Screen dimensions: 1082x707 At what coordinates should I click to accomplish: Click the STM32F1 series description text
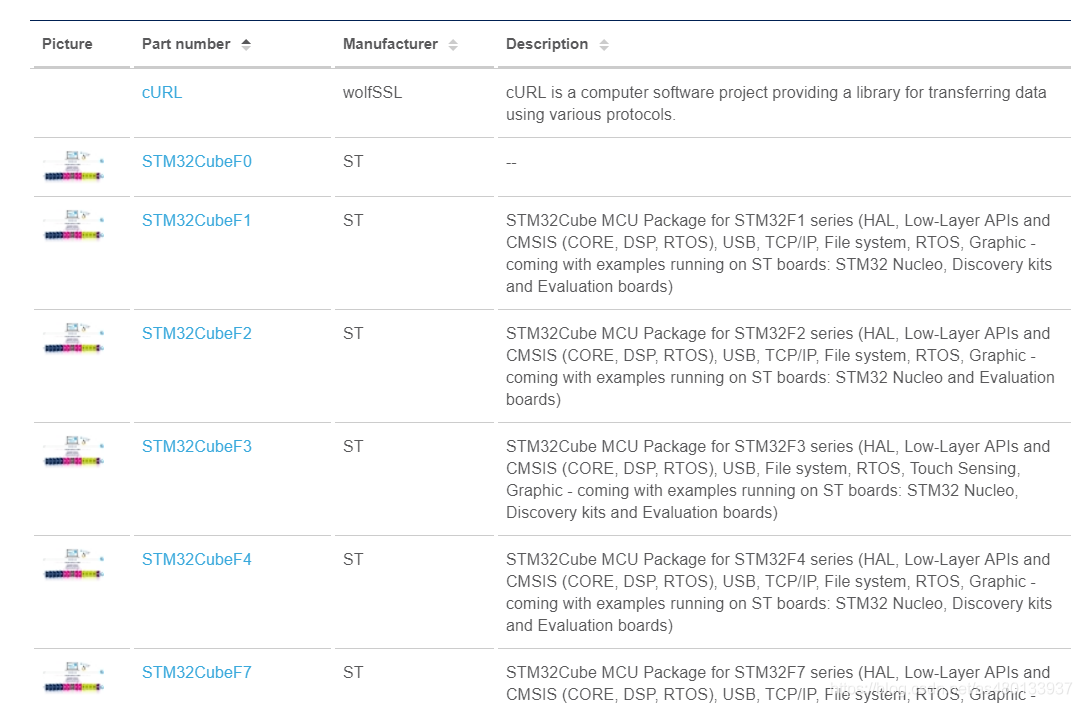779,253
